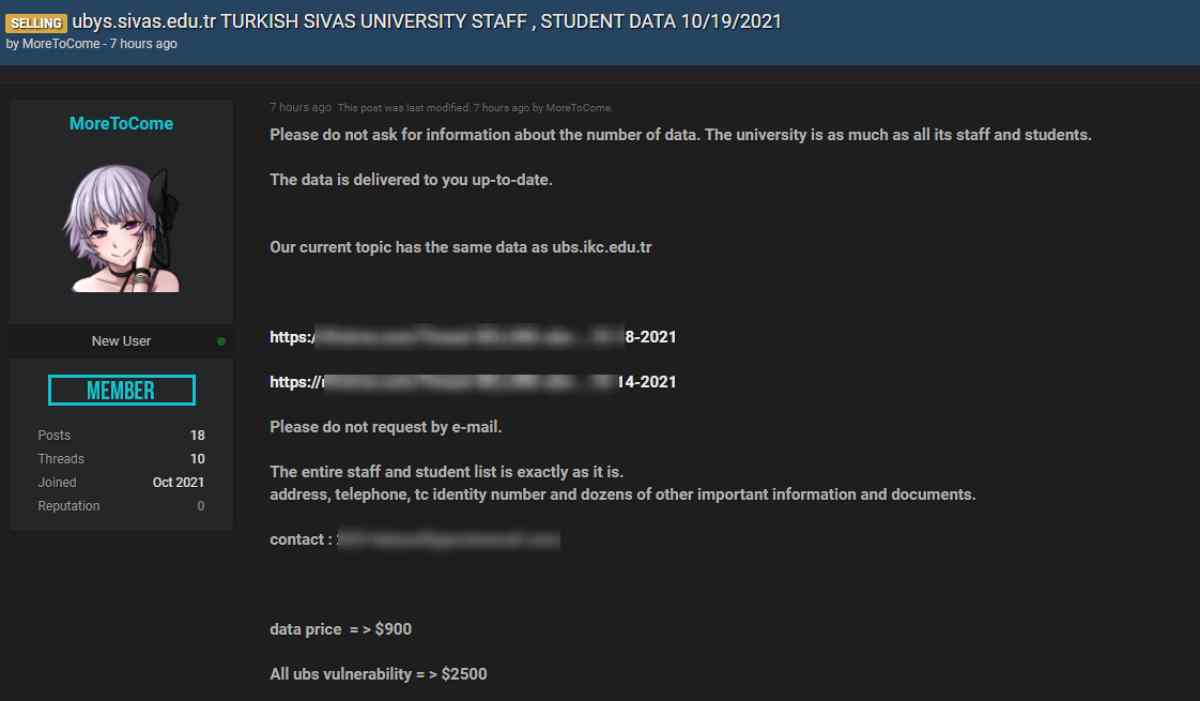Click MoreToCome in the last-modified note
1200x701 pixels.
click(578, 108)
